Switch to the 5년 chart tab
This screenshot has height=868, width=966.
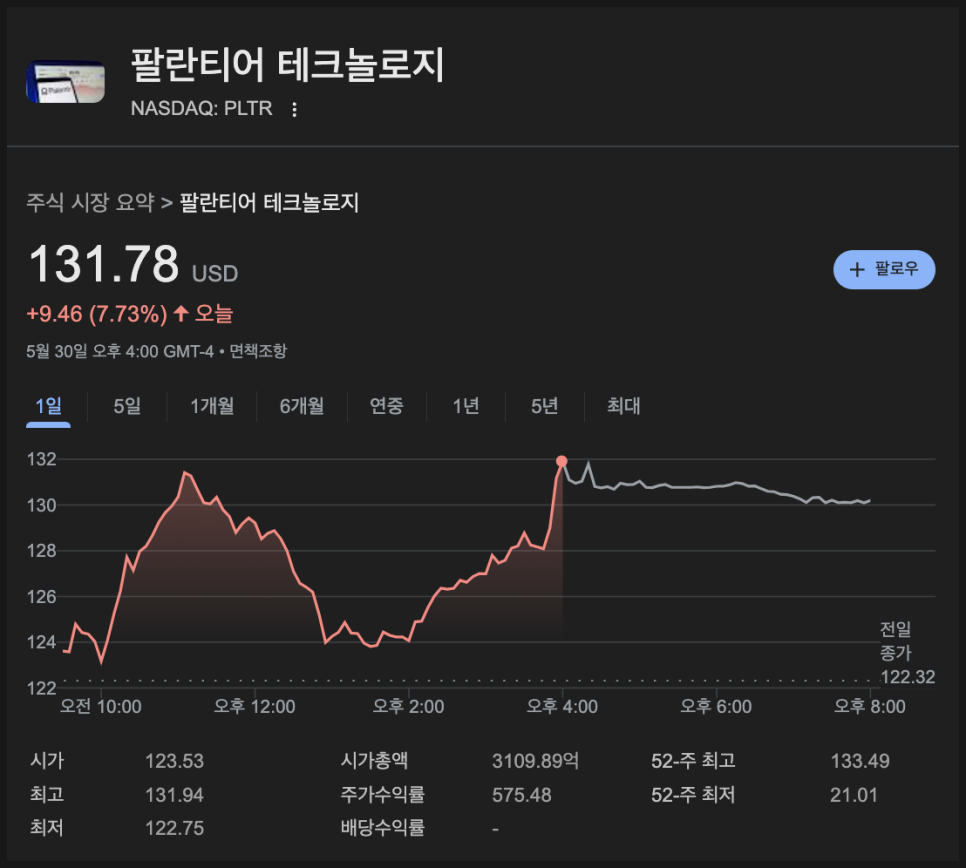click(x=545, y=406)
